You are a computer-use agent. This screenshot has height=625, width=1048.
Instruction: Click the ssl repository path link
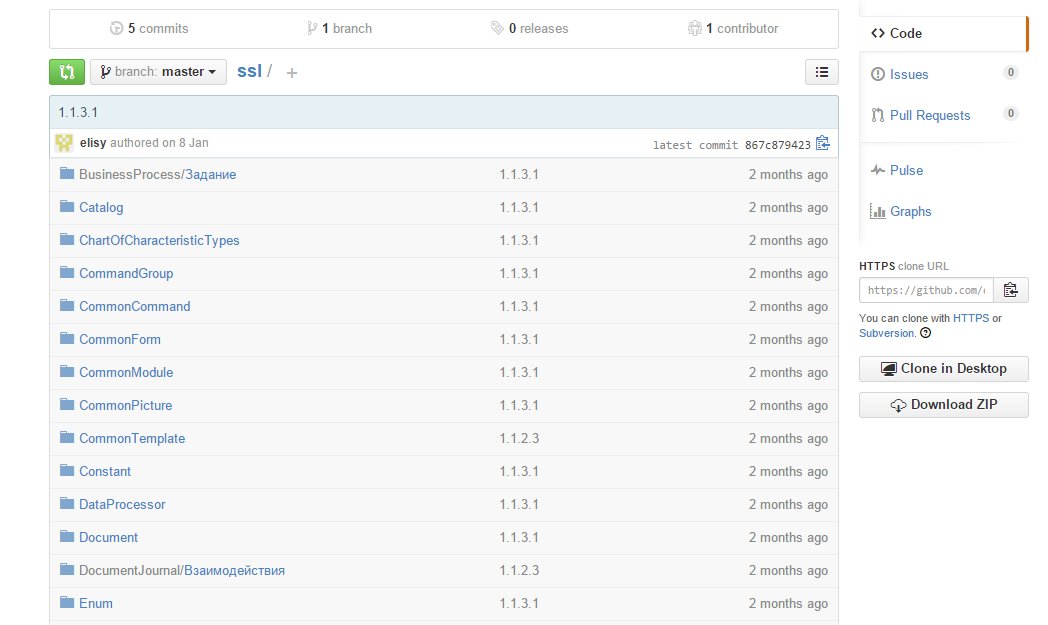click(x=249, y=71)
